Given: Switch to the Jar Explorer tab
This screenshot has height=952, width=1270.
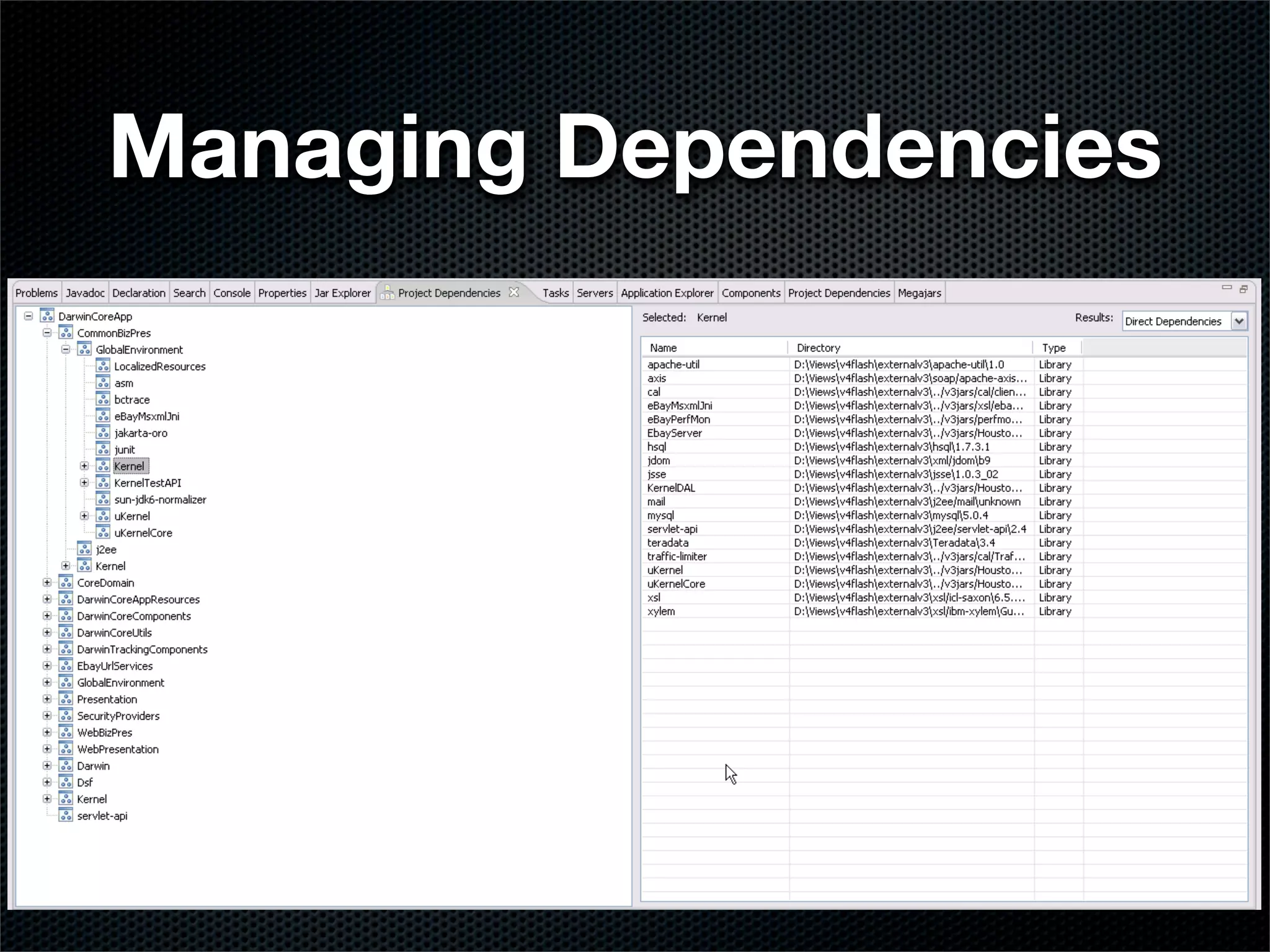Looking at the screenshot, I should (342, 293).
